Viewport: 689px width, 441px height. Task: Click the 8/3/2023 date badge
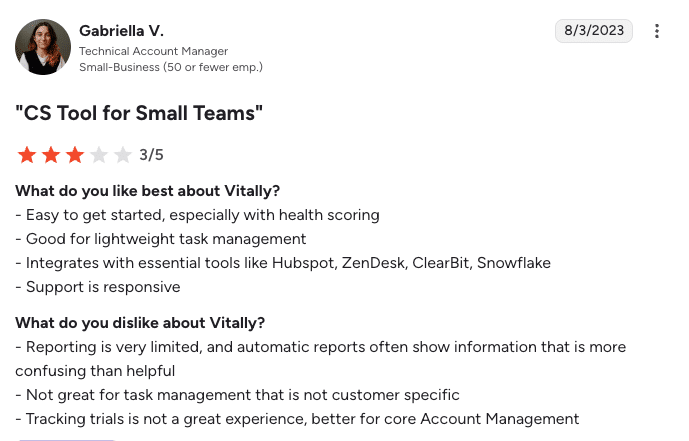tap(594, 30)
